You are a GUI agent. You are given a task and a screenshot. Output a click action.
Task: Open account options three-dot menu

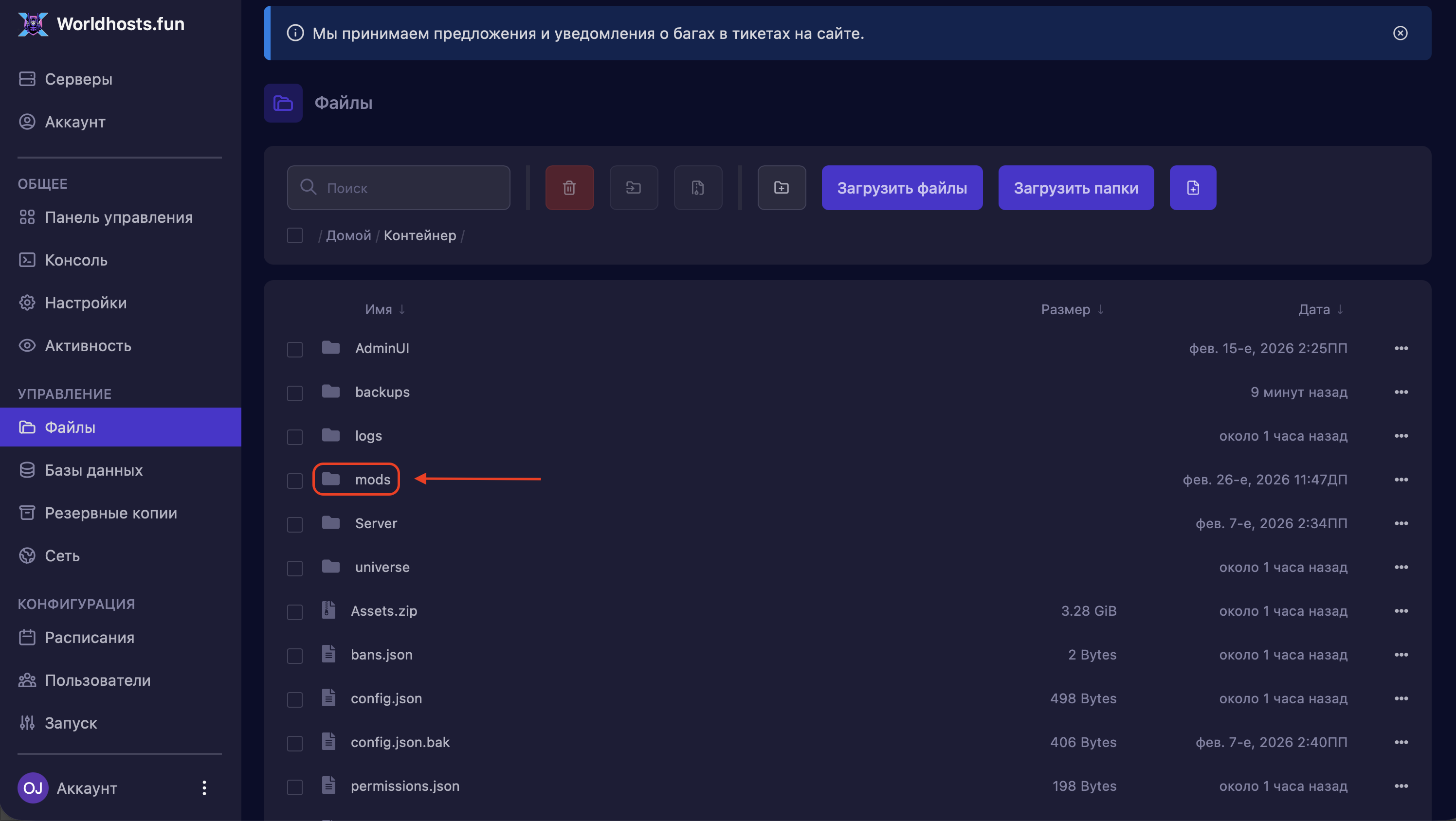click(204, 787)
